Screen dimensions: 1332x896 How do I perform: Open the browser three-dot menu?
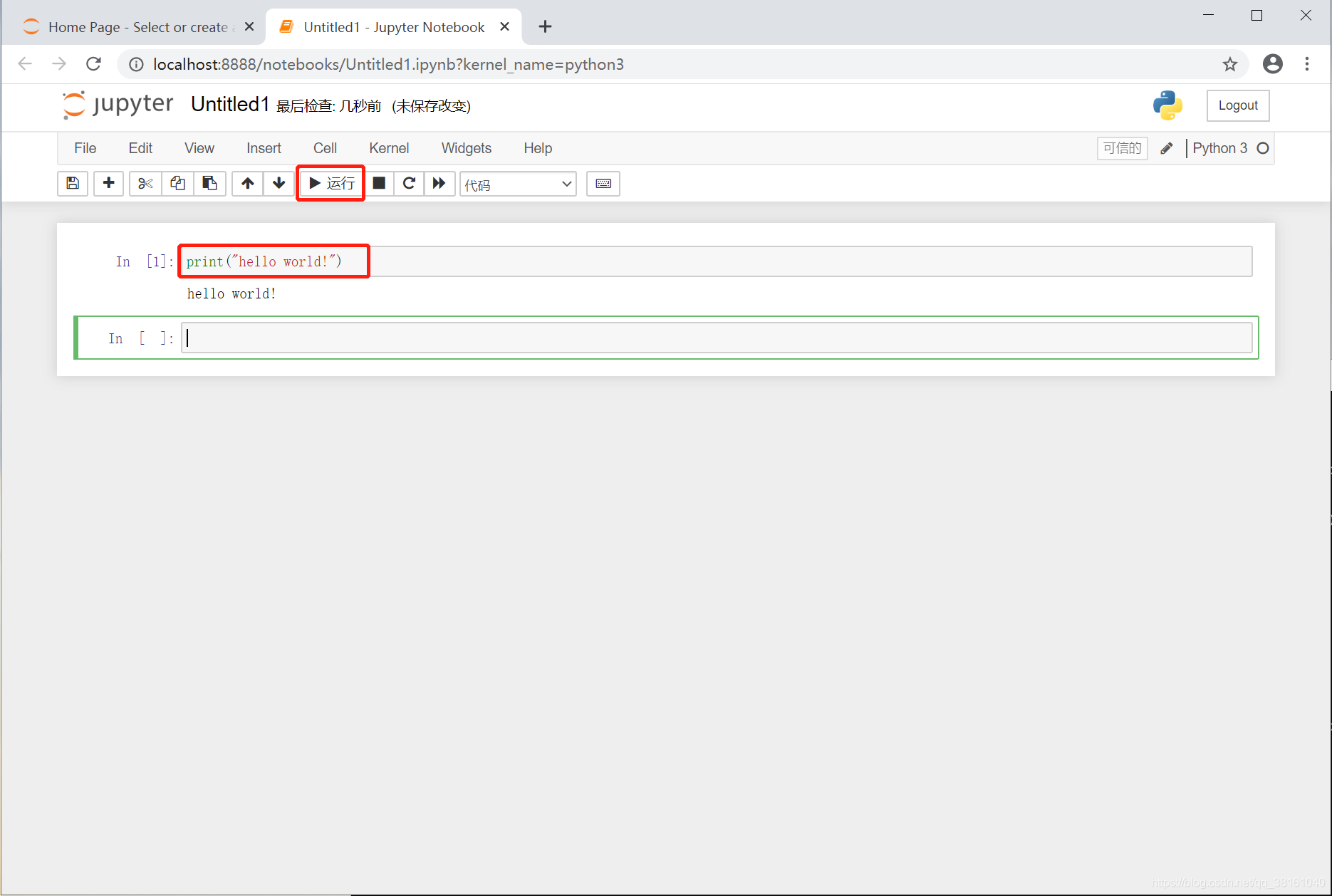pyautogui.click(x=1307, y=64)
